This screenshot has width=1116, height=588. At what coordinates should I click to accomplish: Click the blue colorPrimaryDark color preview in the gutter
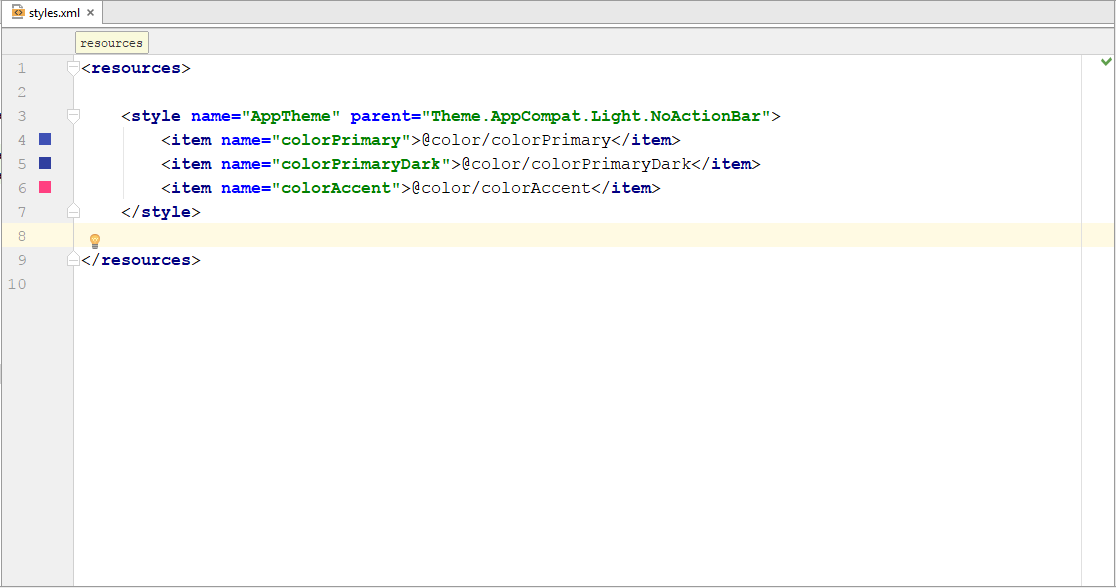coord(44,163)
